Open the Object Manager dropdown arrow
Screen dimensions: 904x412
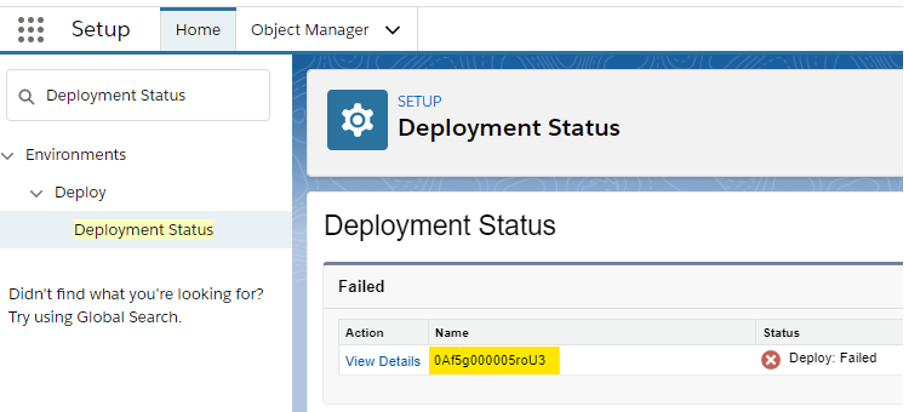pos(393,30)
